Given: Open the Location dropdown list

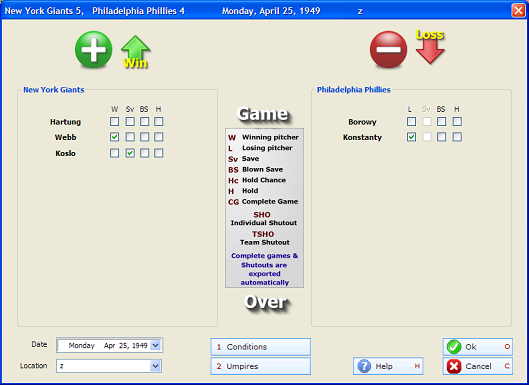Looking at the screenshot, I should 156,366.
